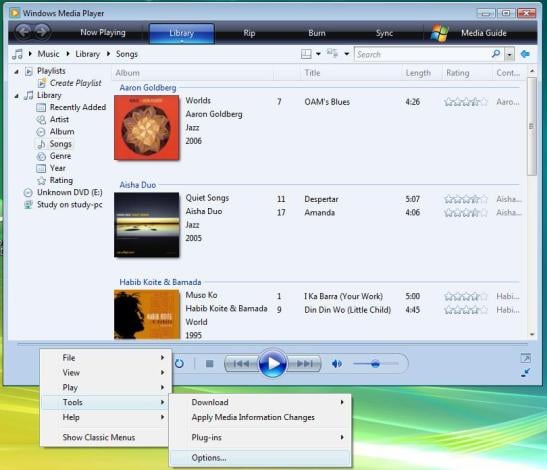The image size is (547, 470).
Task: Switch to Library tab
Action: point(181,33)
